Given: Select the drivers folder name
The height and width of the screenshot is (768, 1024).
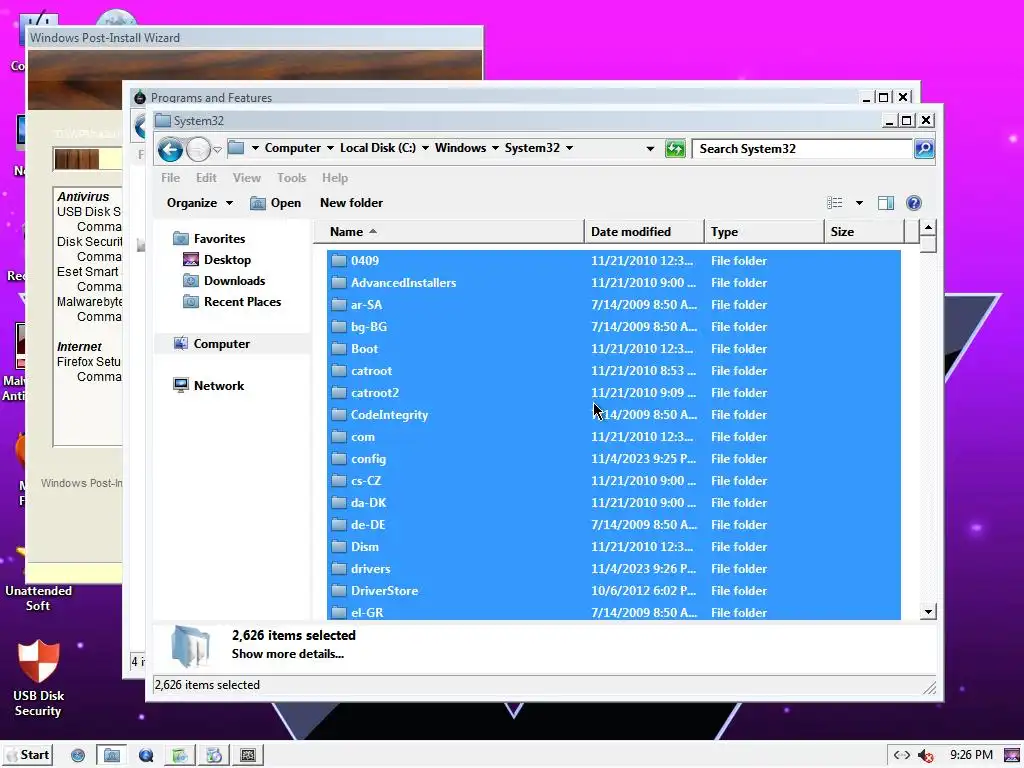Looking at the screenshot, I should (370, 569).
